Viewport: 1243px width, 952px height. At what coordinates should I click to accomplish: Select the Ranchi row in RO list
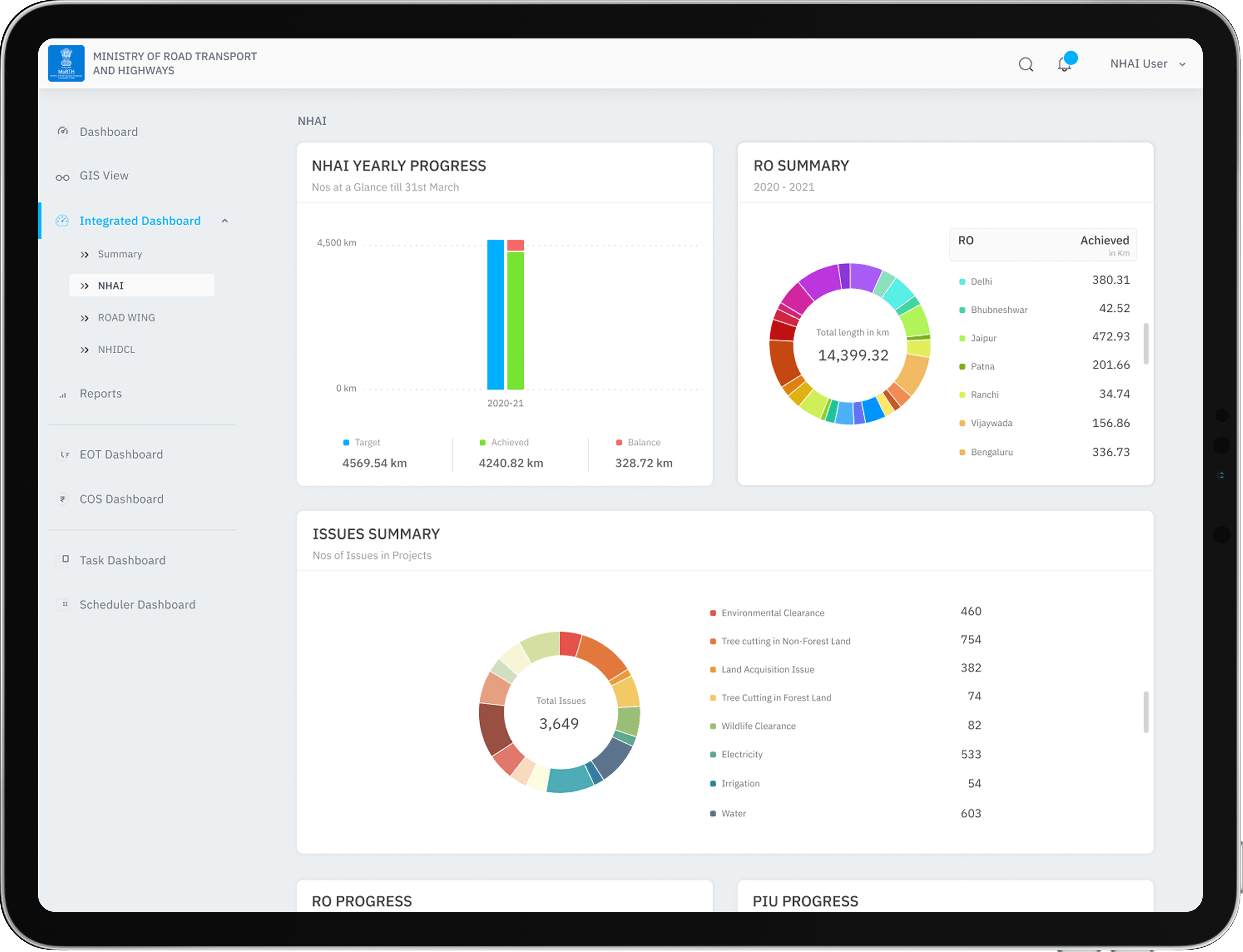click(x=1044, y=394)
